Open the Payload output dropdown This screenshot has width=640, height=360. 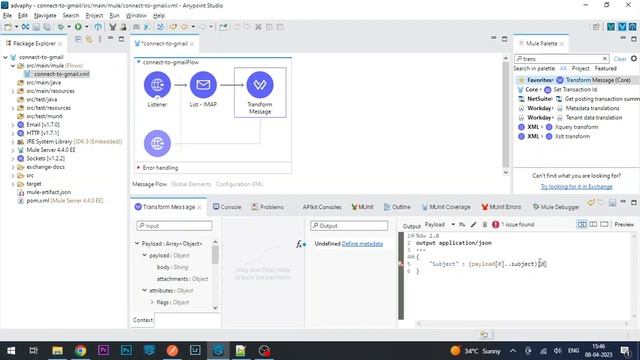pyautogui.click(x=453, y=224)
